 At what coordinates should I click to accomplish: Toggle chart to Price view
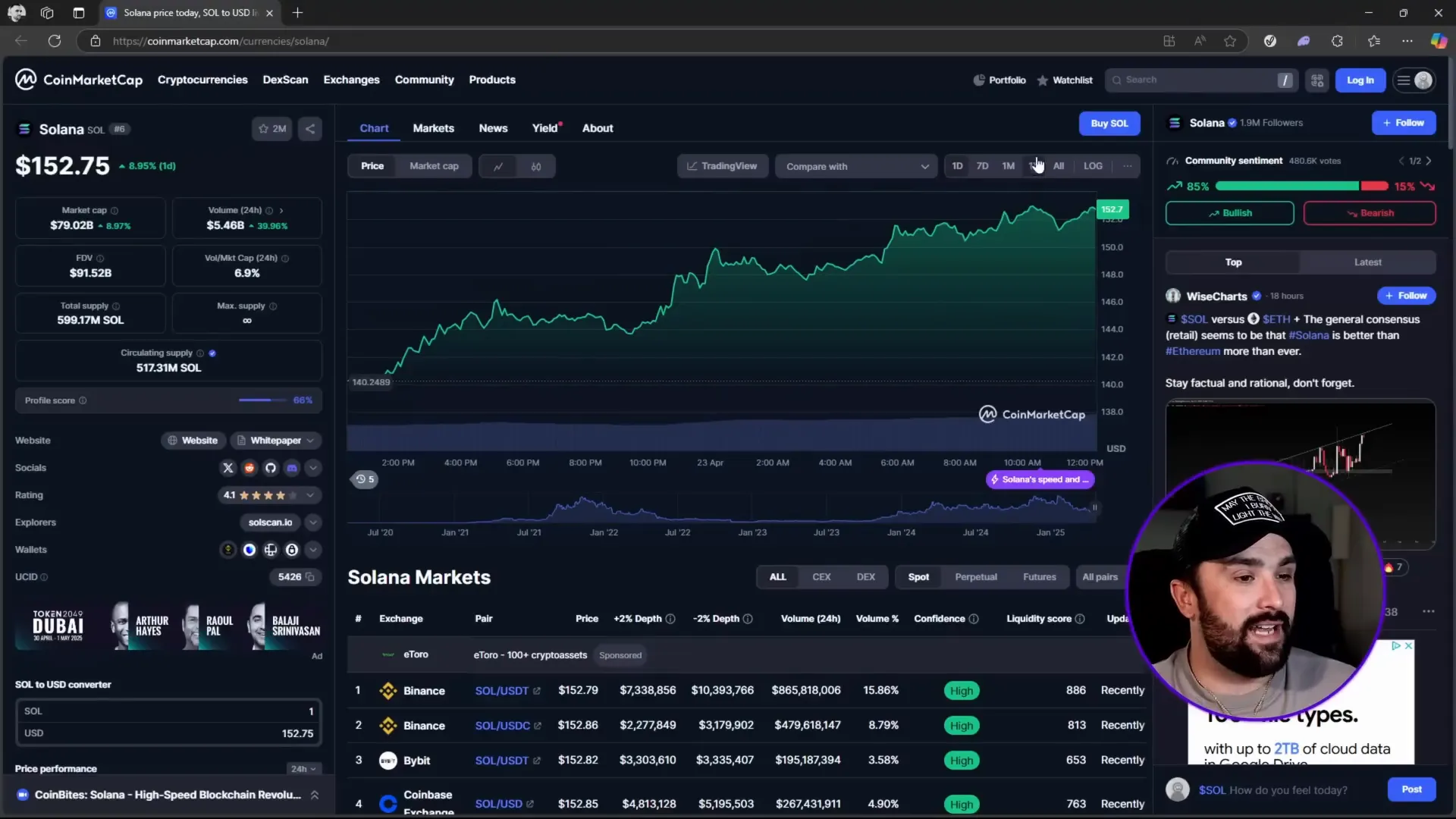point(372,166)
